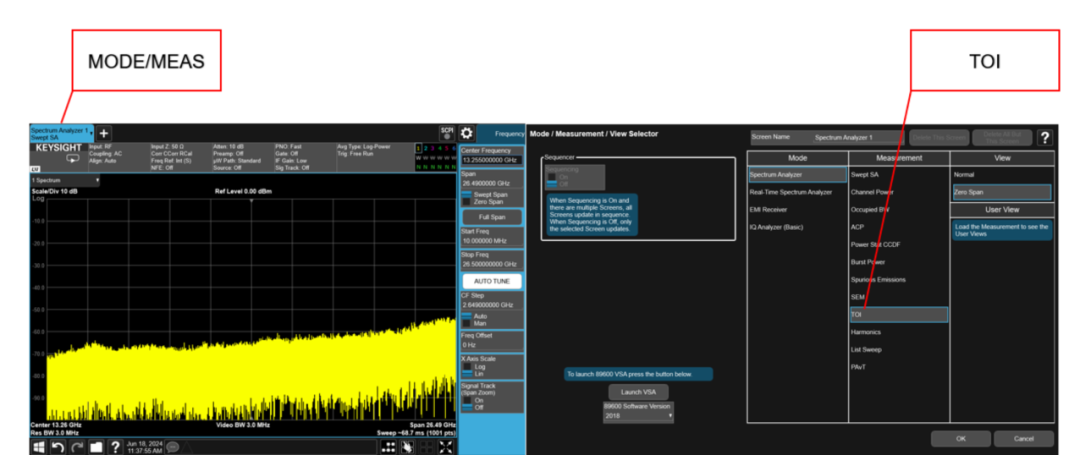Select Real-Time Spectrum Analyzer mode
This screenshot has width=1080, height=455.
(x=798, y=192)
